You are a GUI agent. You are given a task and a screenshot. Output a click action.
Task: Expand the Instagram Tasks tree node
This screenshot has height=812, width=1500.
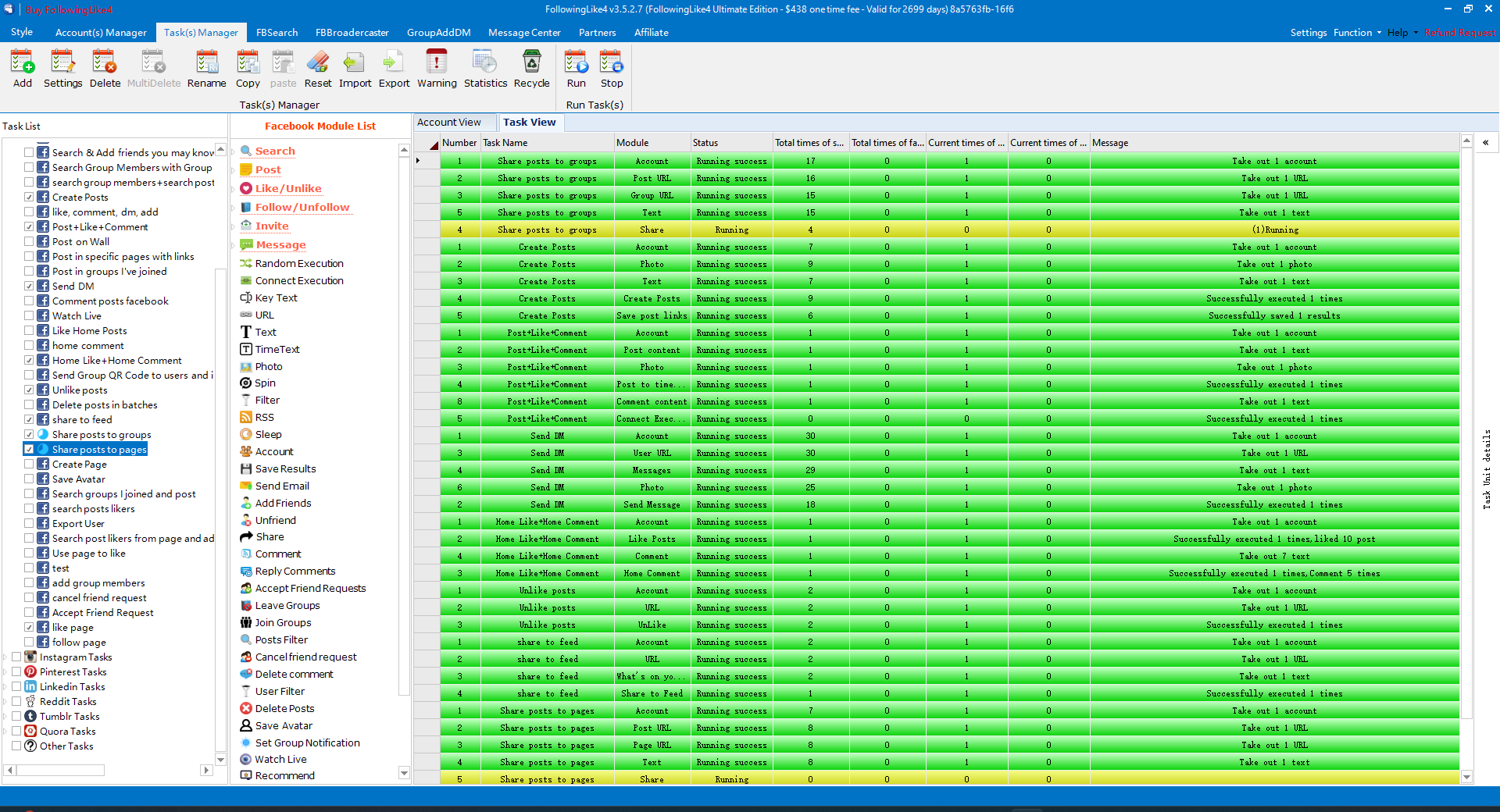click(x=6, y=657)
